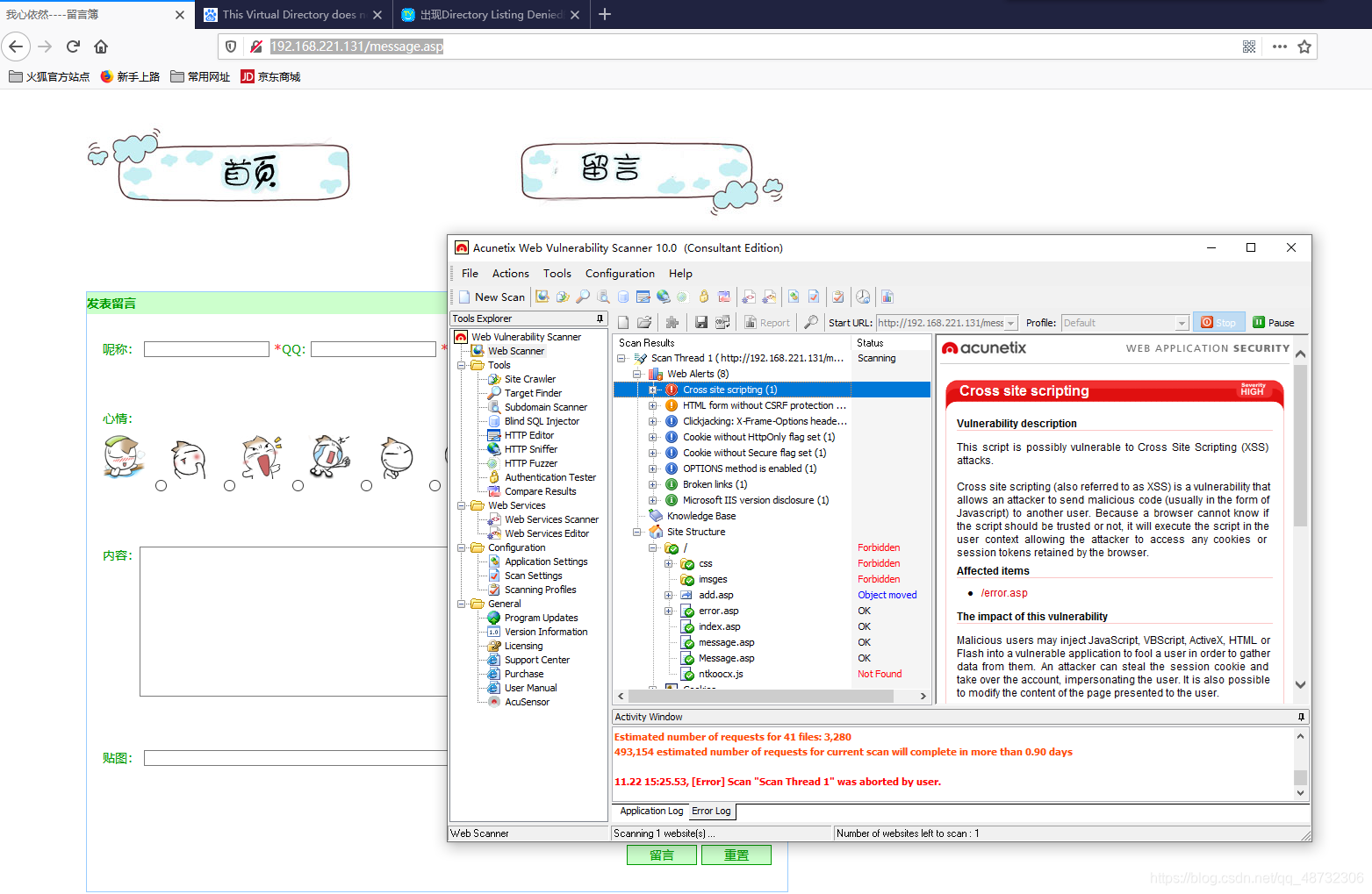Click Activity Window scroll down arrow
This screenshot has width=1372, height=894.
1301,793
